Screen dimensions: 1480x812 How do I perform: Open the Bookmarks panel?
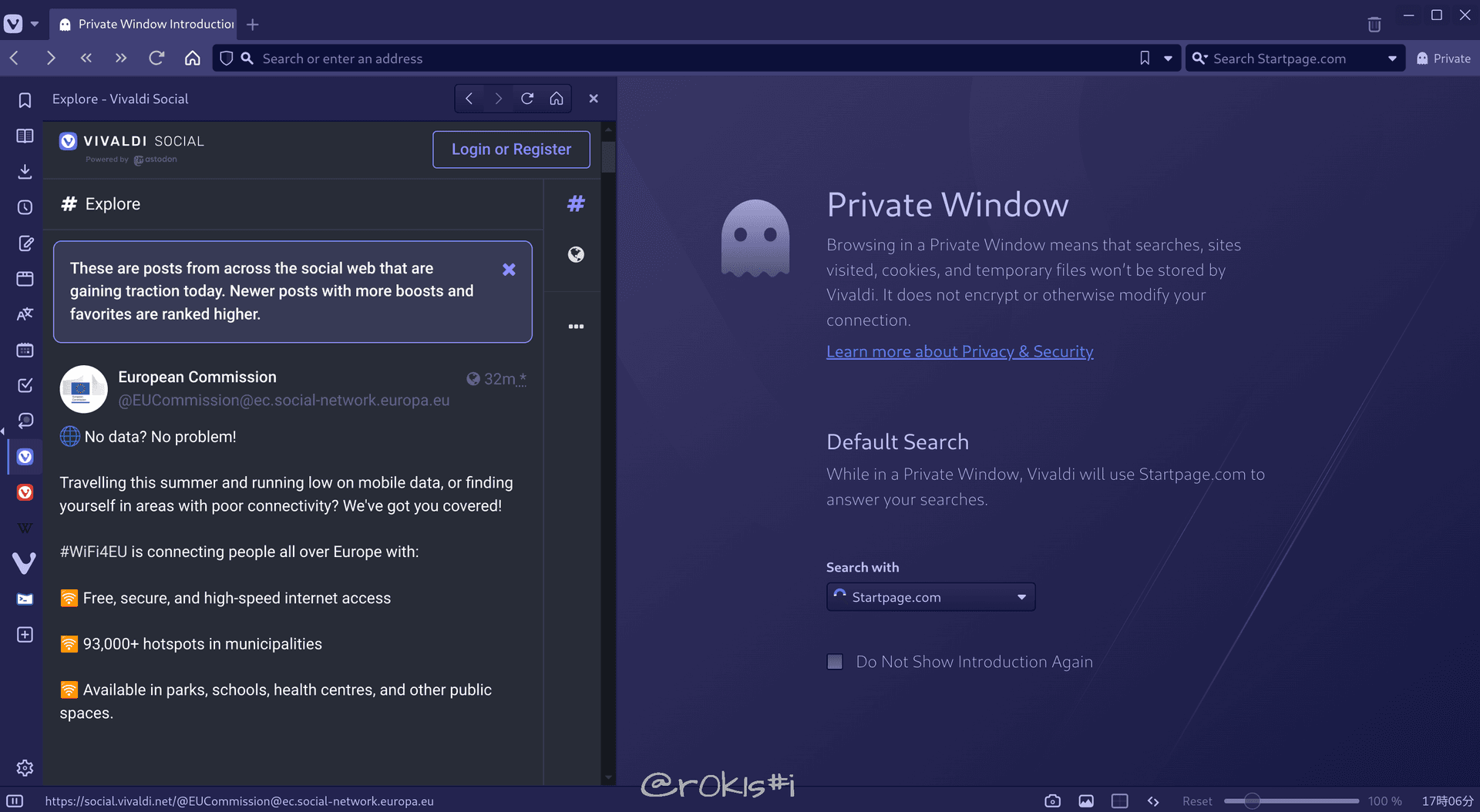25,100
